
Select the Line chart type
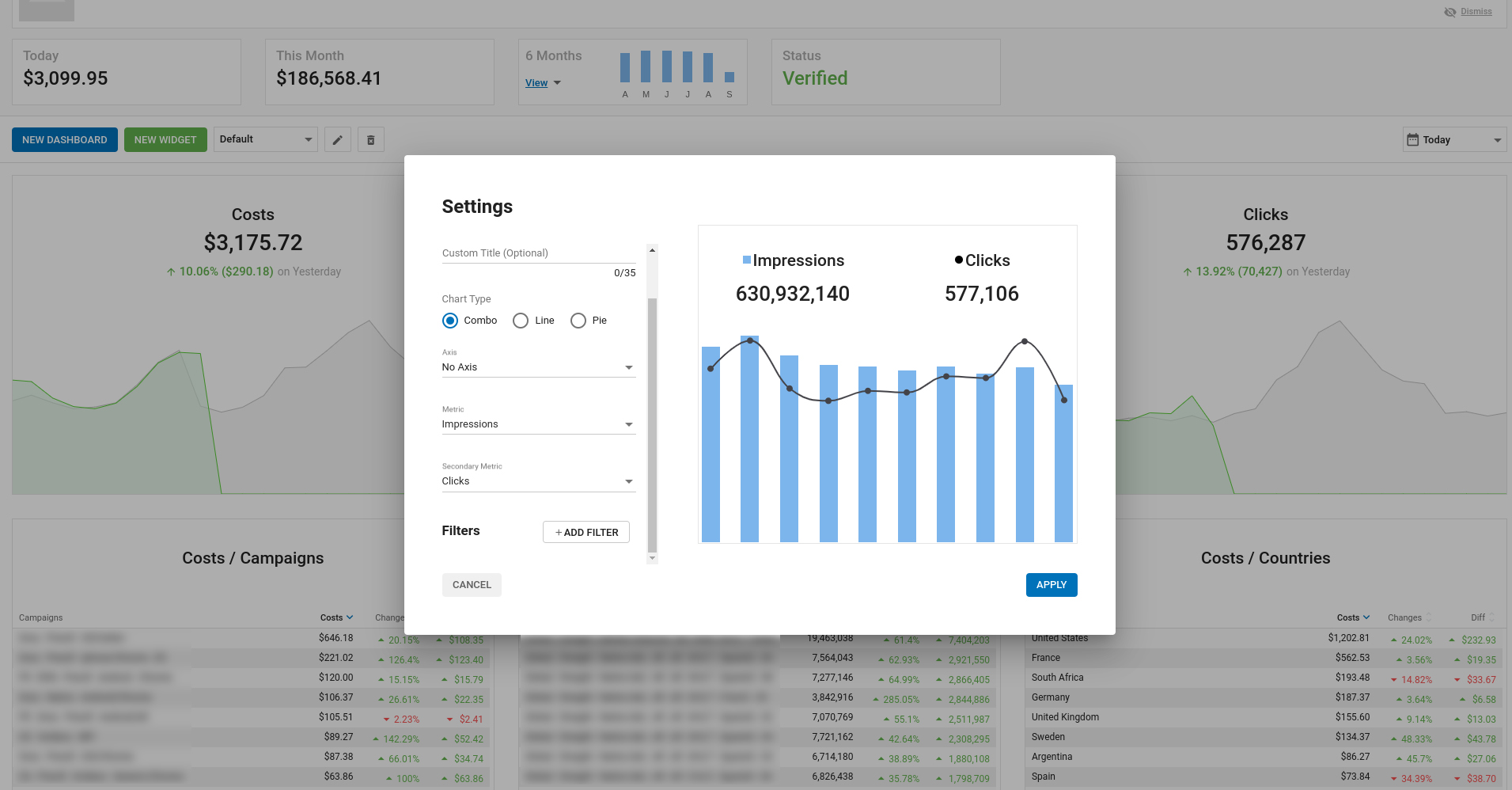point(521,321)
